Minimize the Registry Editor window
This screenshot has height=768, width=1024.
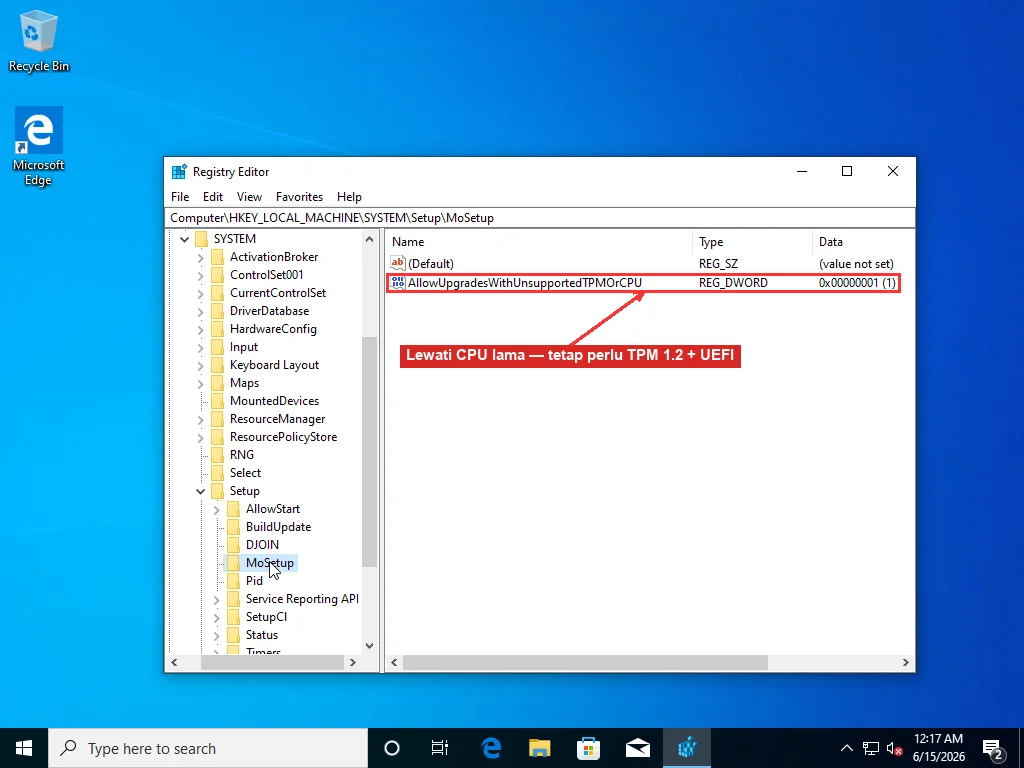point(802,171)
